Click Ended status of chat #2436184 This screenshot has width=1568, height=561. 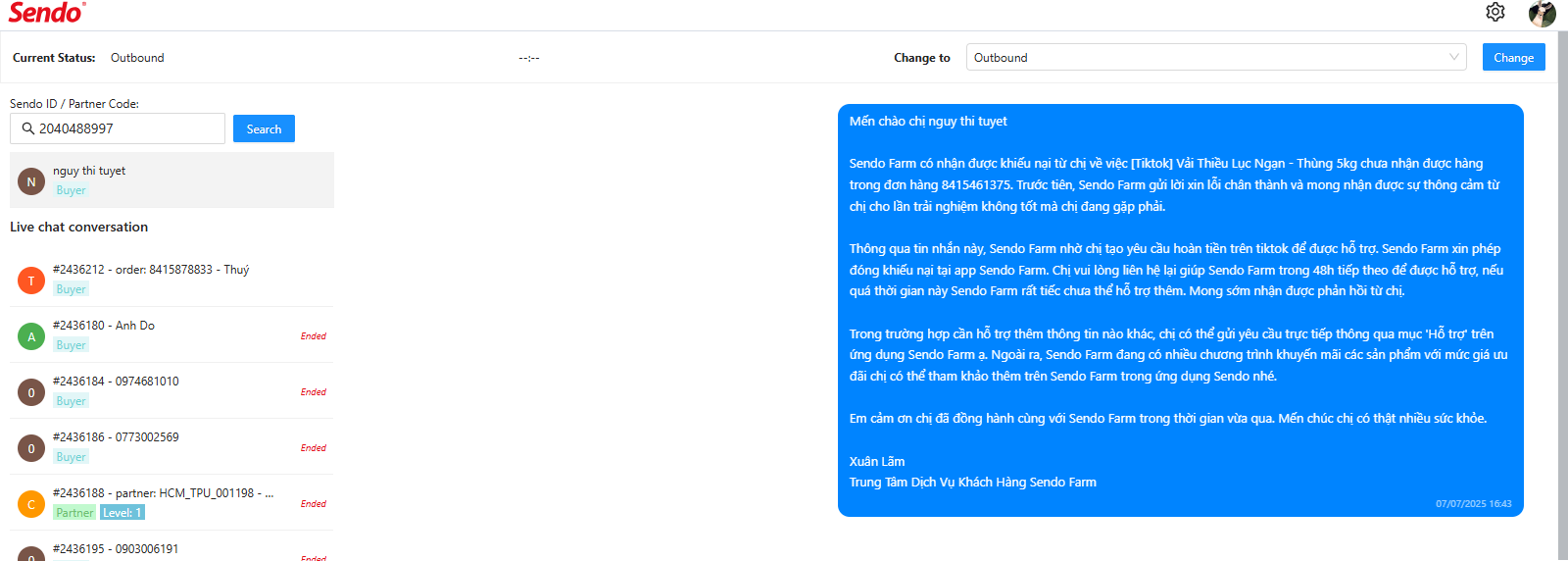314,392
